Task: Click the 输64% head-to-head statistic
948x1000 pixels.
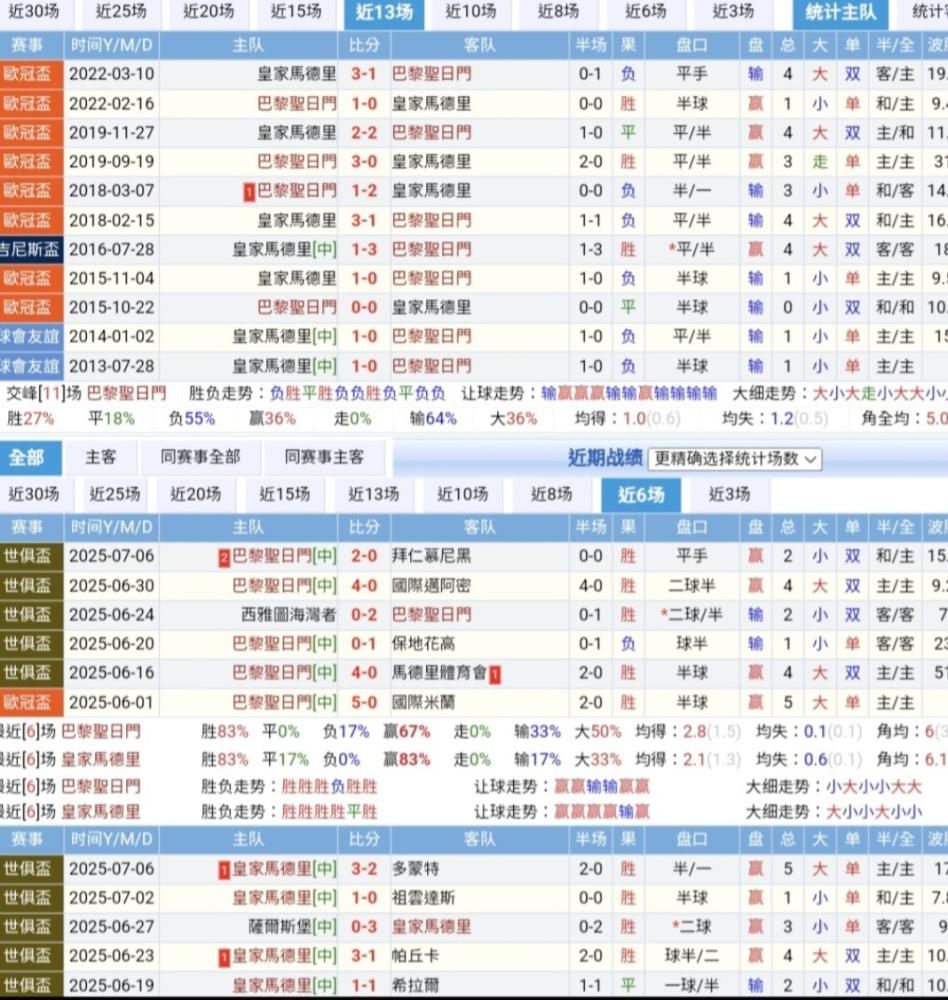Action: (x=433, y=419)
